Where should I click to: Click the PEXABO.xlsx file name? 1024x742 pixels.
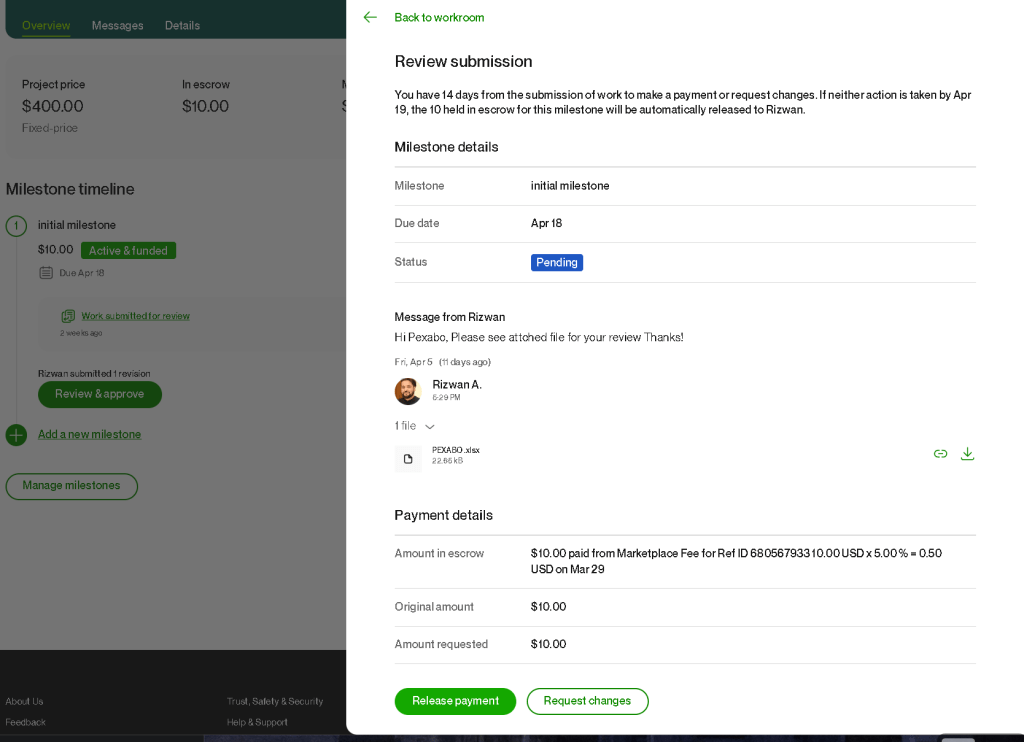(x=456, y=450)
